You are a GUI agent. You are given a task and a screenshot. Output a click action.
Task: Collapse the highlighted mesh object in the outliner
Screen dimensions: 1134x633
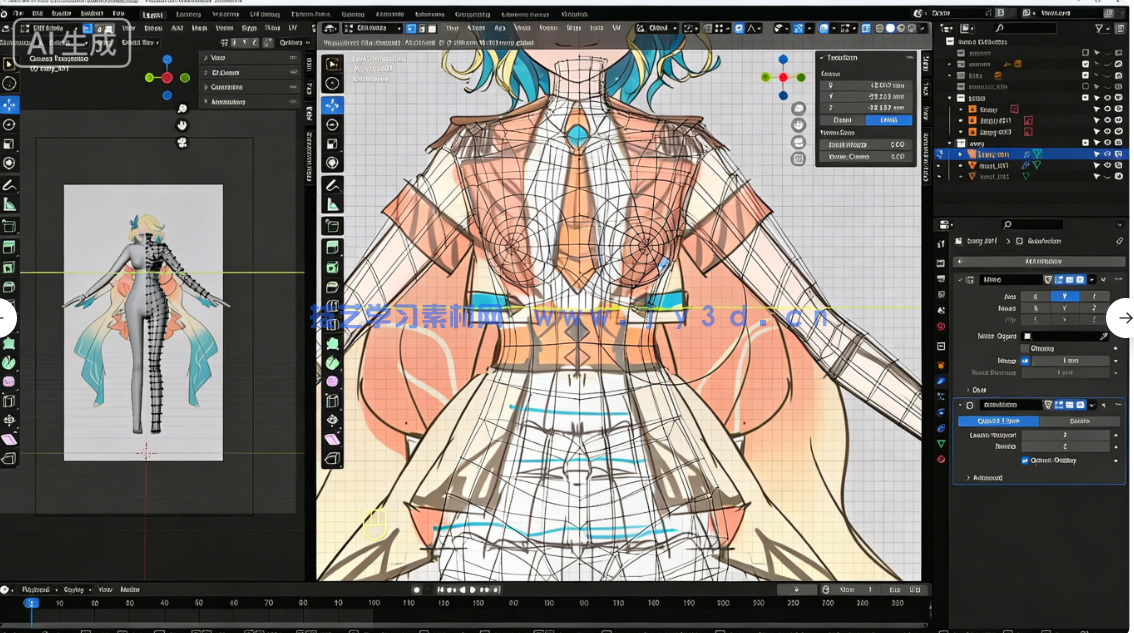point(960,155)
